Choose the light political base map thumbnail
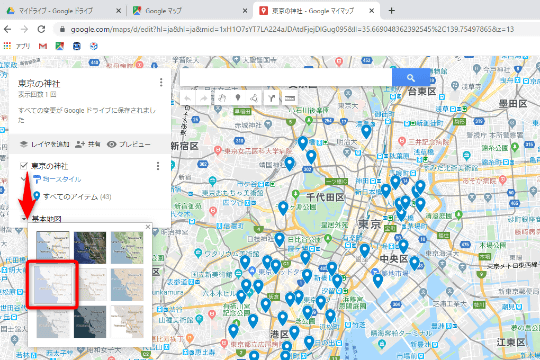Image resolution: width=540 pixels, height=360 pixels. [x=53, y=285]
